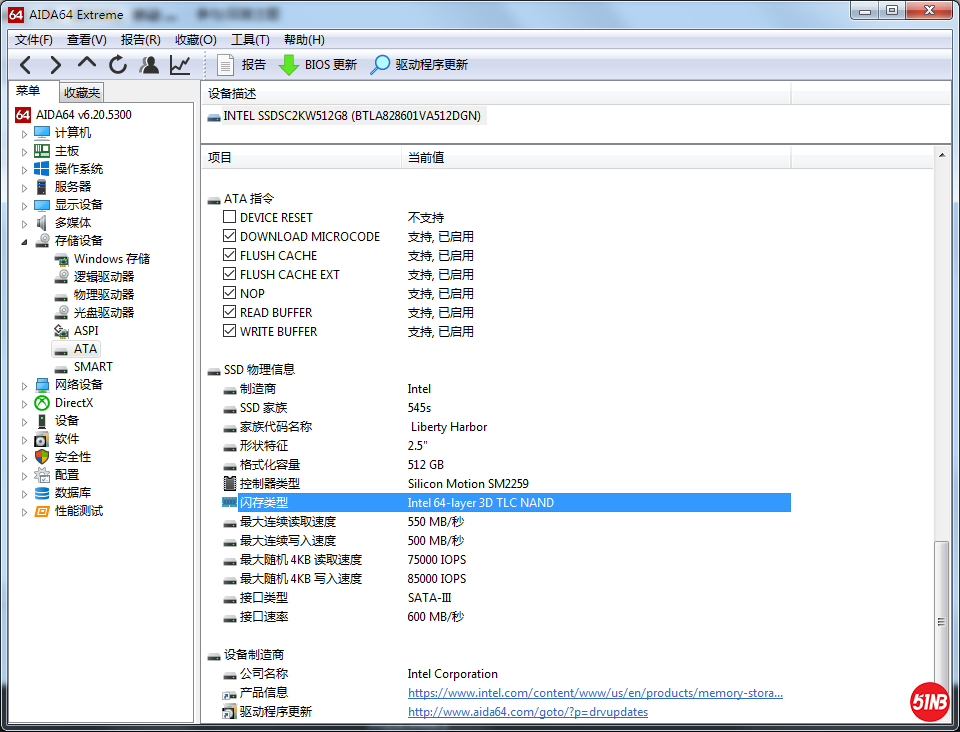
Task: Switch to the 收藏夹 tab
Action: click(x=81, y=92)
